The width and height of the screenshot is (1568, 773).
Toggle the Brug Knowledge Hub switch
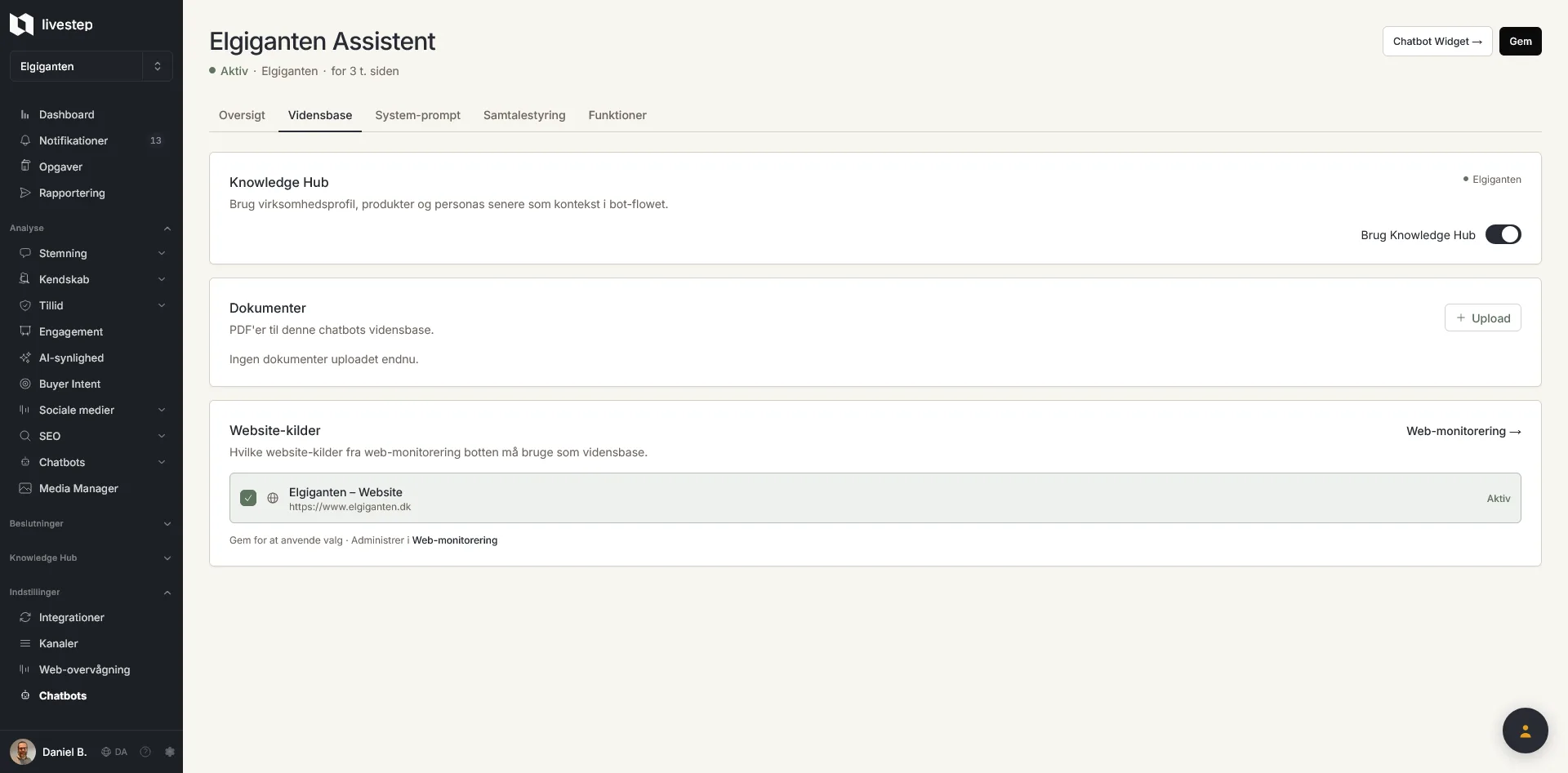point(1503,235)
